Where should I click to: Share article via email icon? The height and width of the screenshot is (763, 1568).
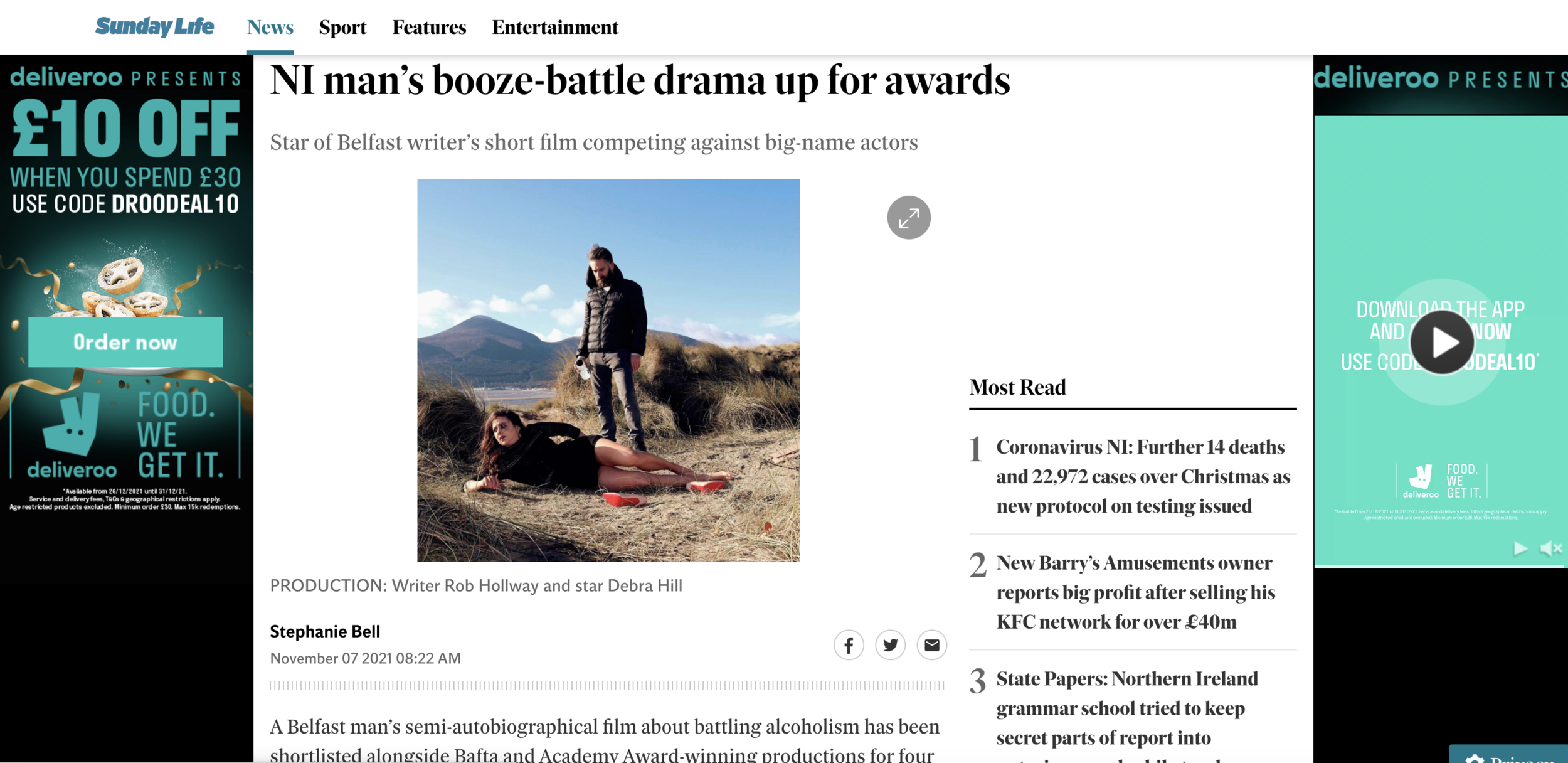click(931, 645)
